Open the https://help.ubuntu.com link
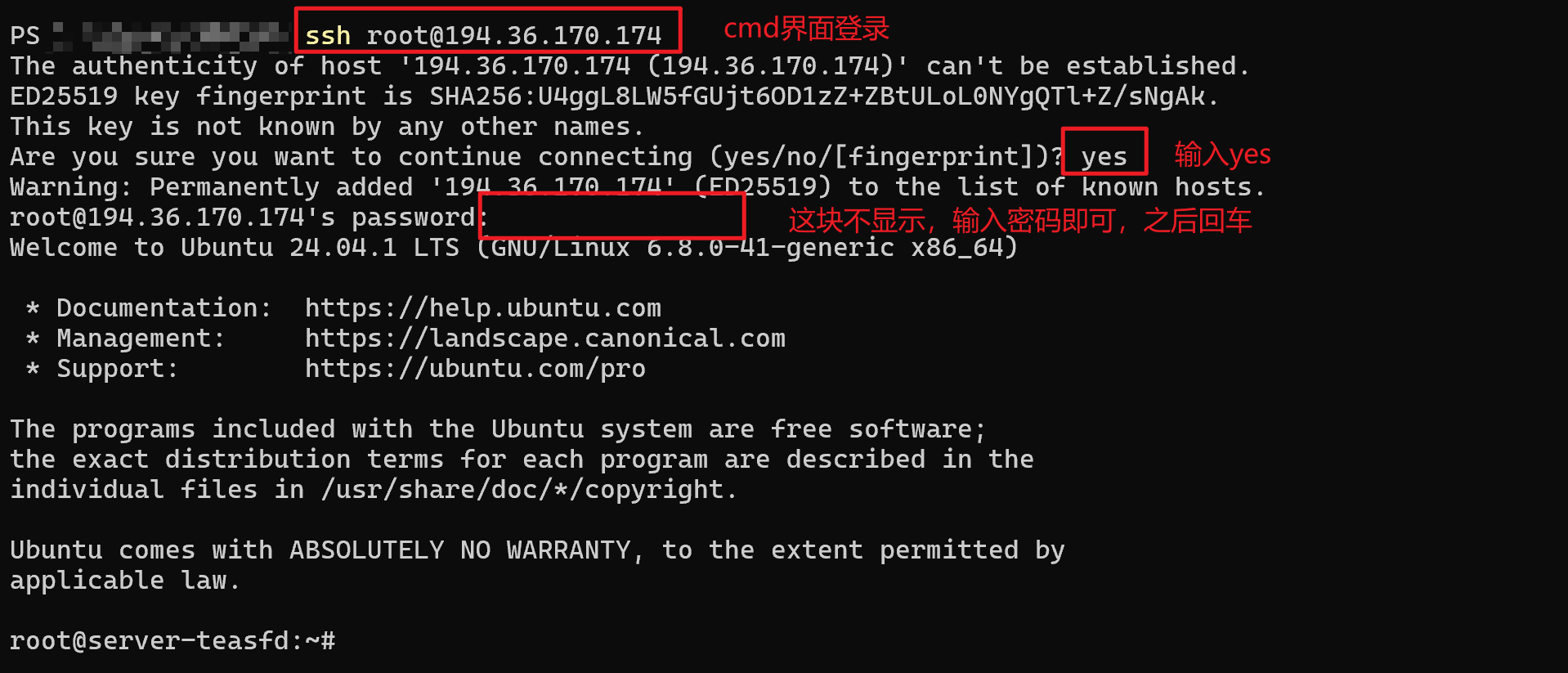This screenshot has width=1568, height=673. [483, 308]
